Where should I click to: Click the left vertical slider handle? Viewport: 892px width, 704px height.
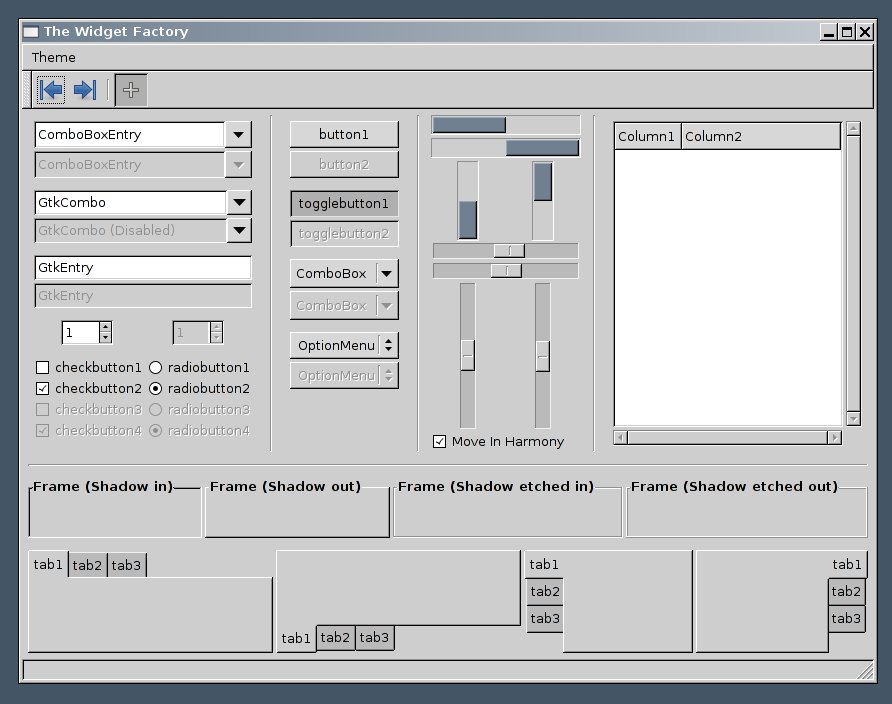click(x=468, y=355)
